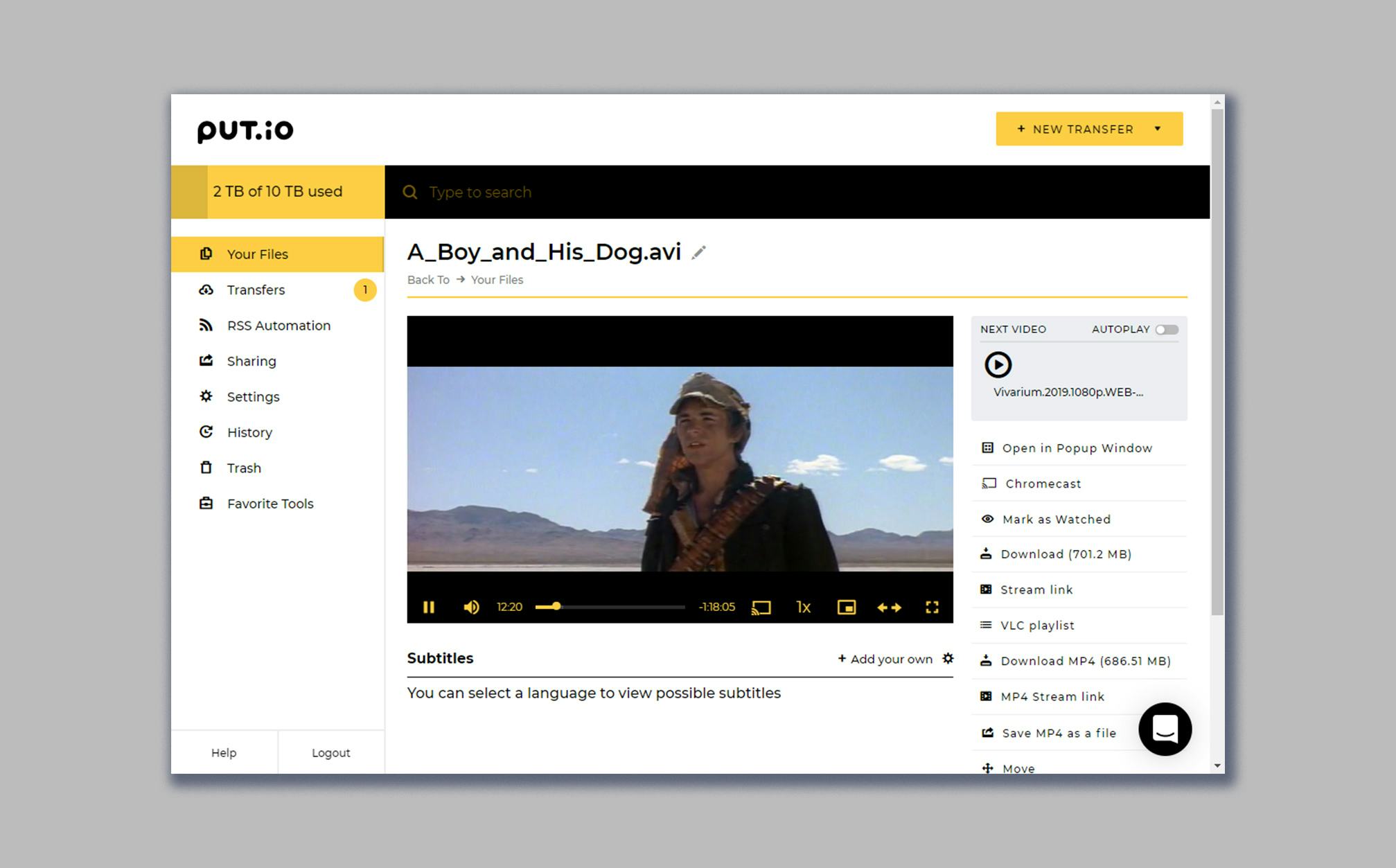This screenshot has height=868, width=1396.
Task: Enable picture-in-picture mode in player
Action: (846, 608)
